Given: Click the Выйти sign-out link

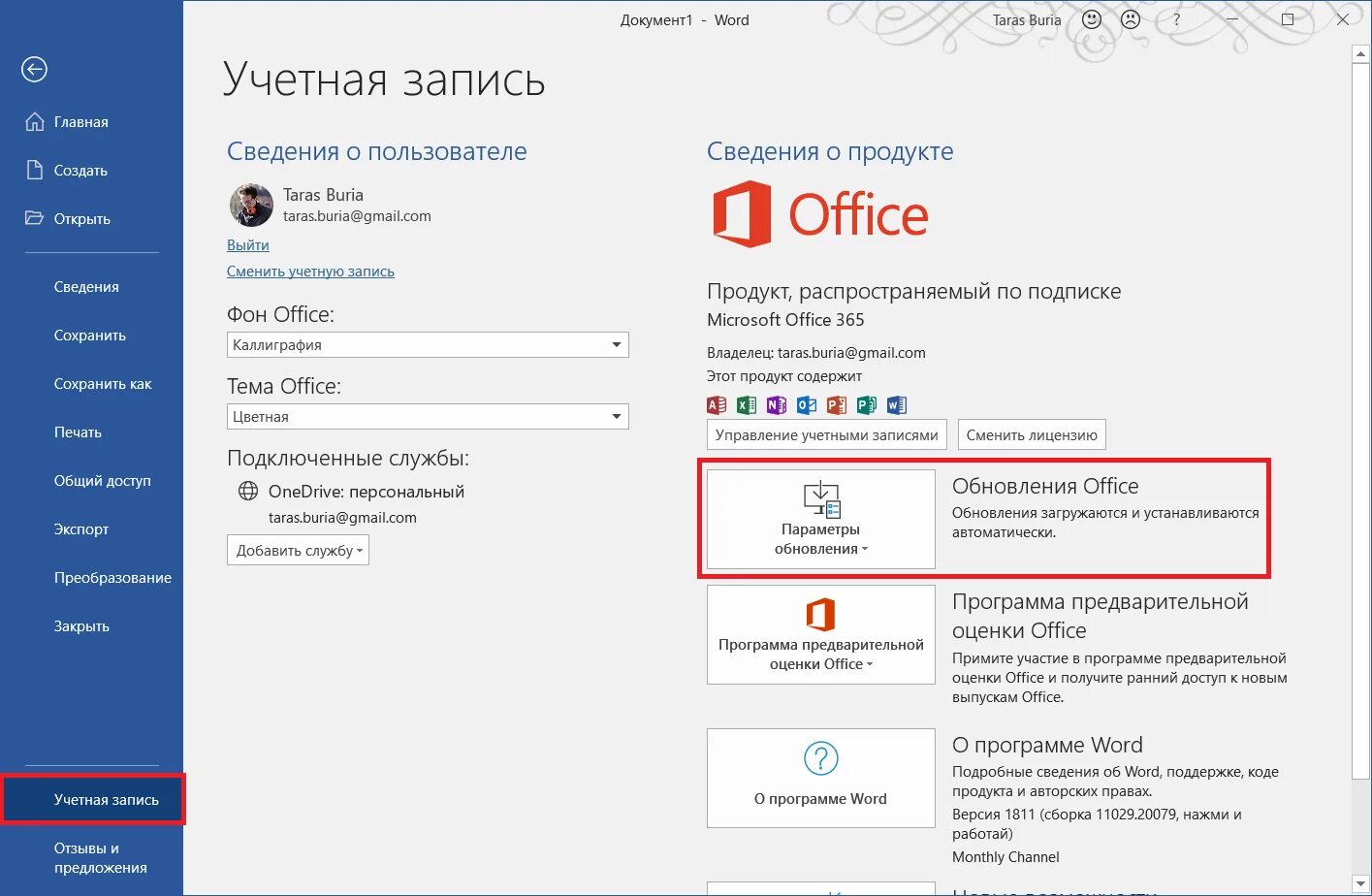Looking at the screenshot, I should coord(248,245).
